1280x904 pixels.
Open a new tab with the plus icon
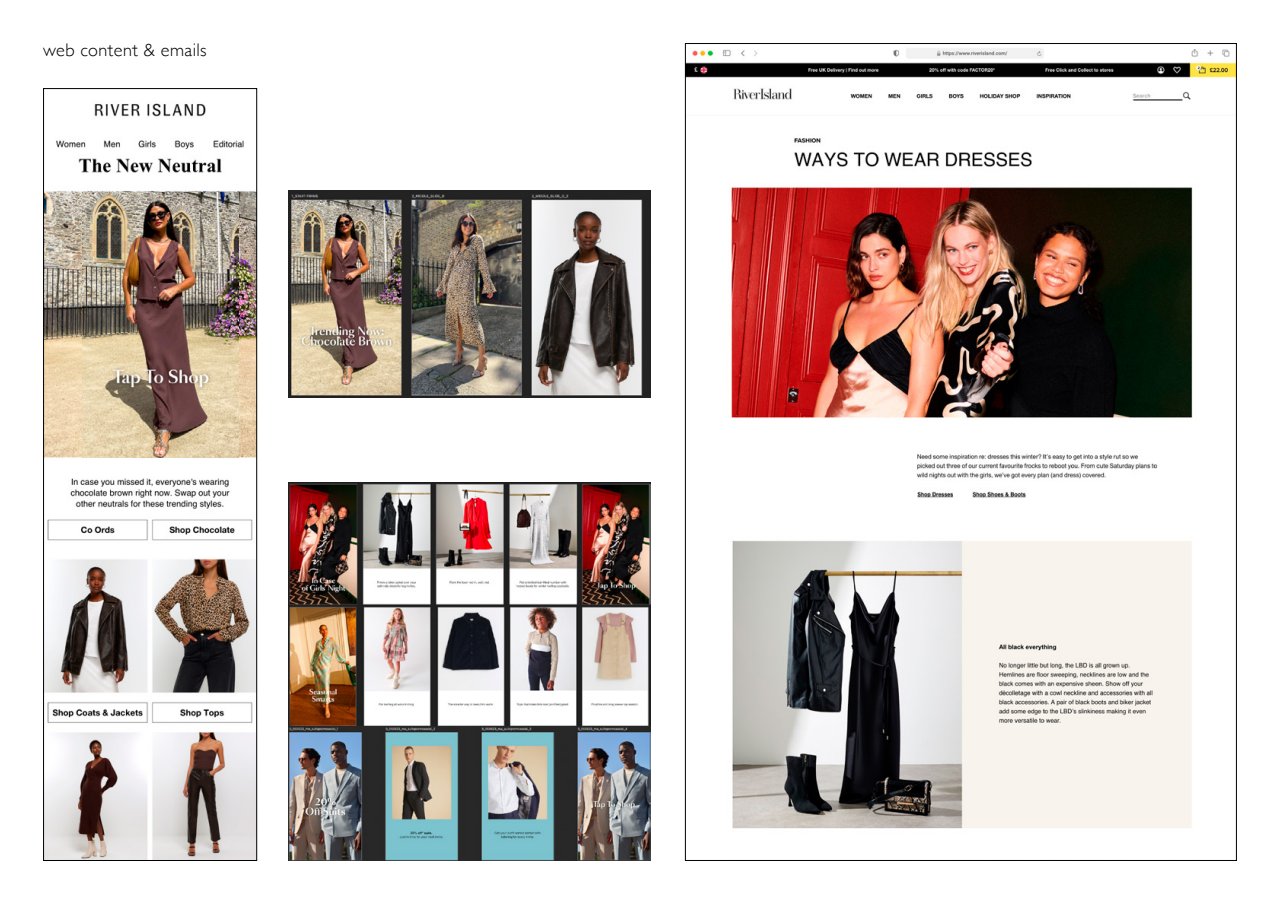[x=1210, y=53]
